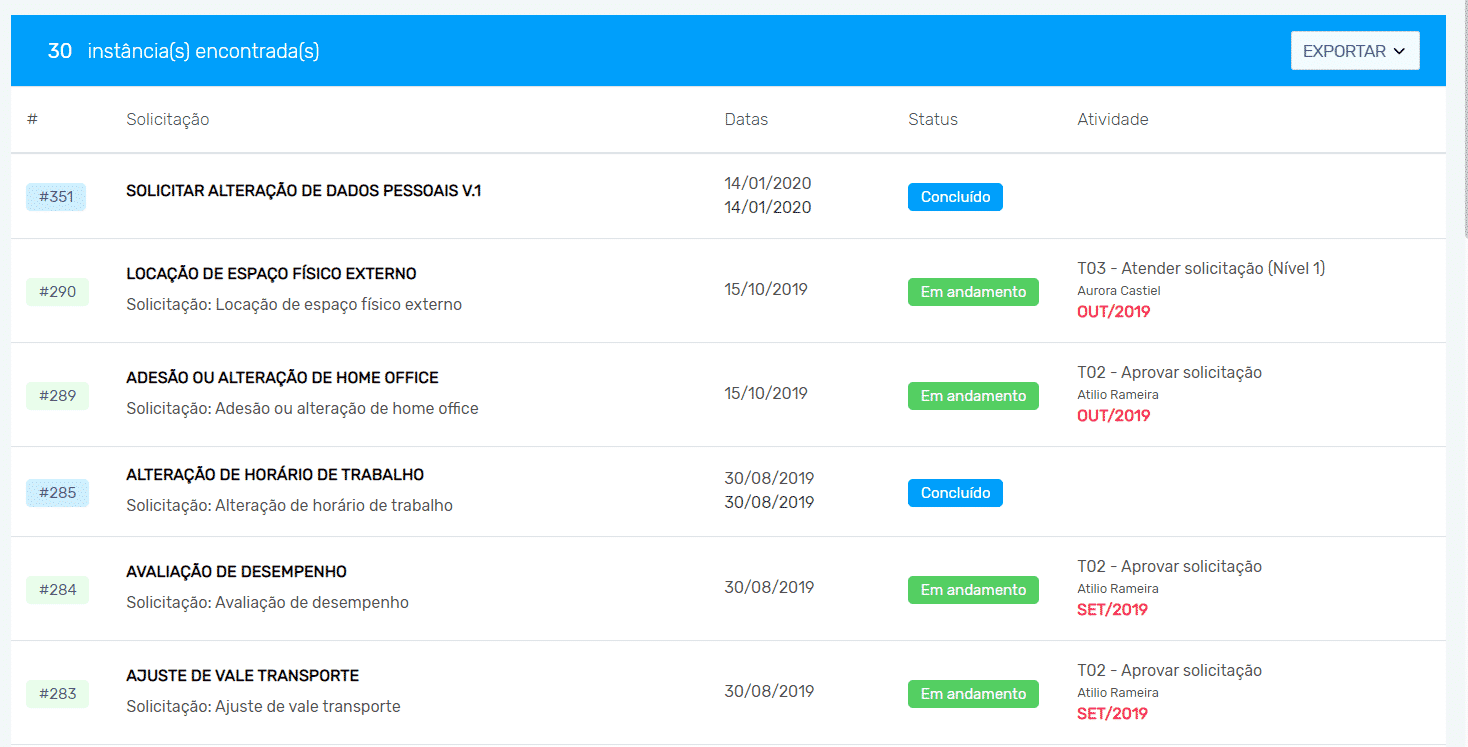
Task: Sort by the Datas column header
Action: (745, 119)
